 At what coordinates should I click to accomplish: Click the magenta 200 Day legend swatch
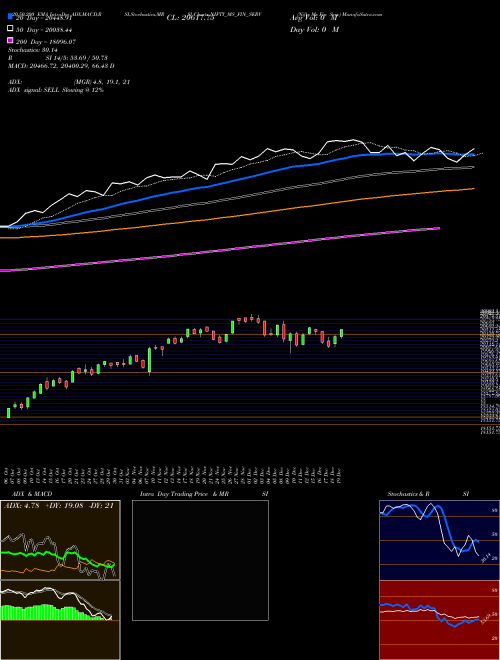pos(10,40)
